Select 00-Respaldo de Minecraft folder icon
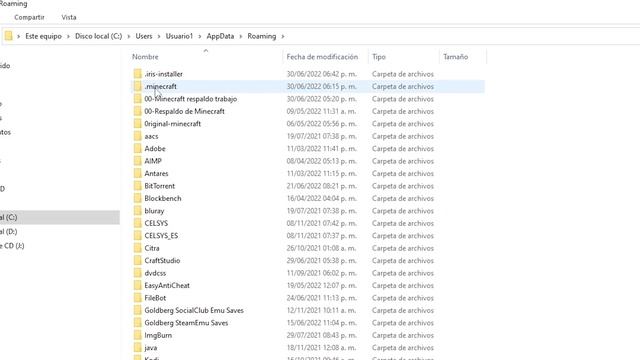 tap(138, 111)
